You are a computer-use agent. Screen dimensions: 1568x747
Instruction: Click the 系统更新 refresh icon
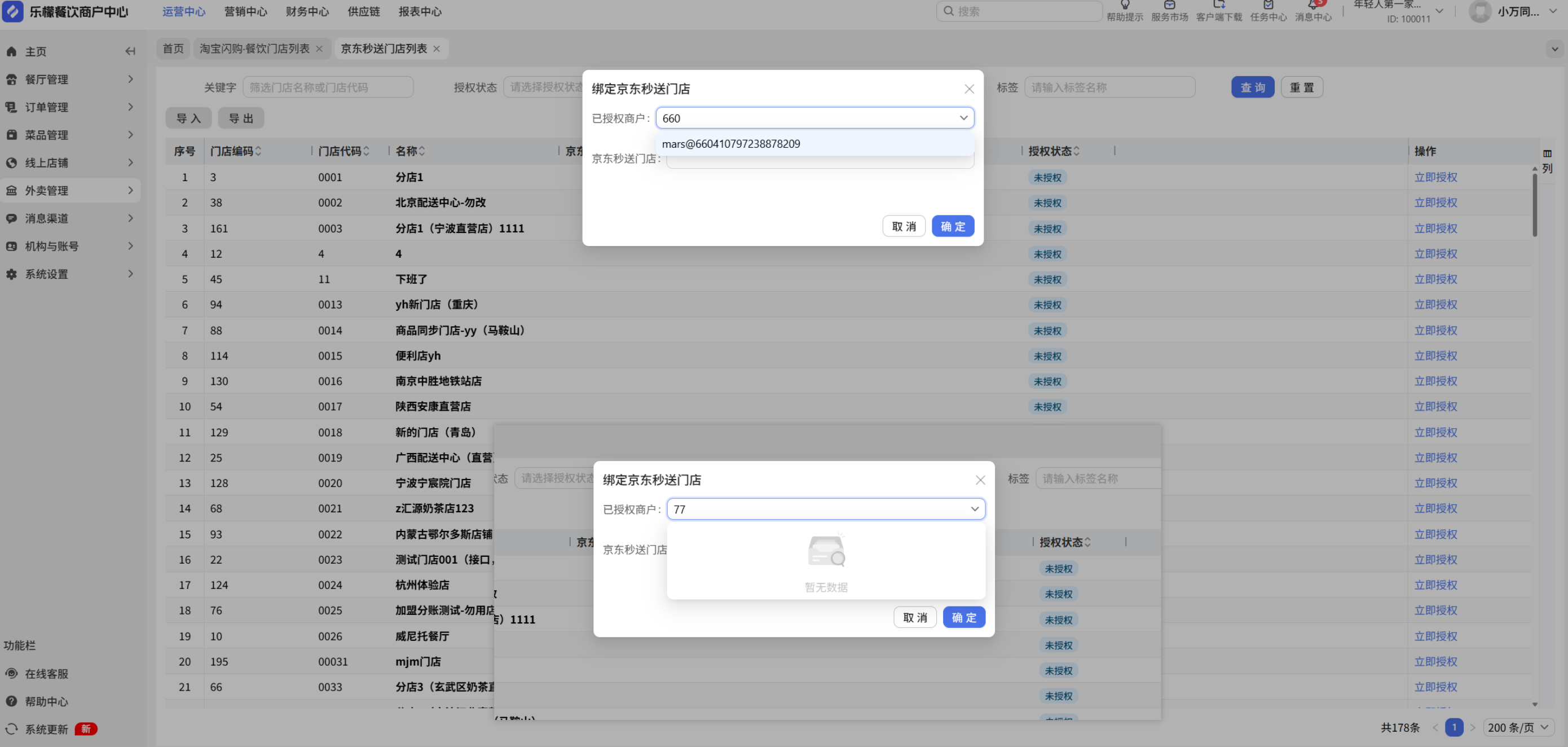(12, 729)
